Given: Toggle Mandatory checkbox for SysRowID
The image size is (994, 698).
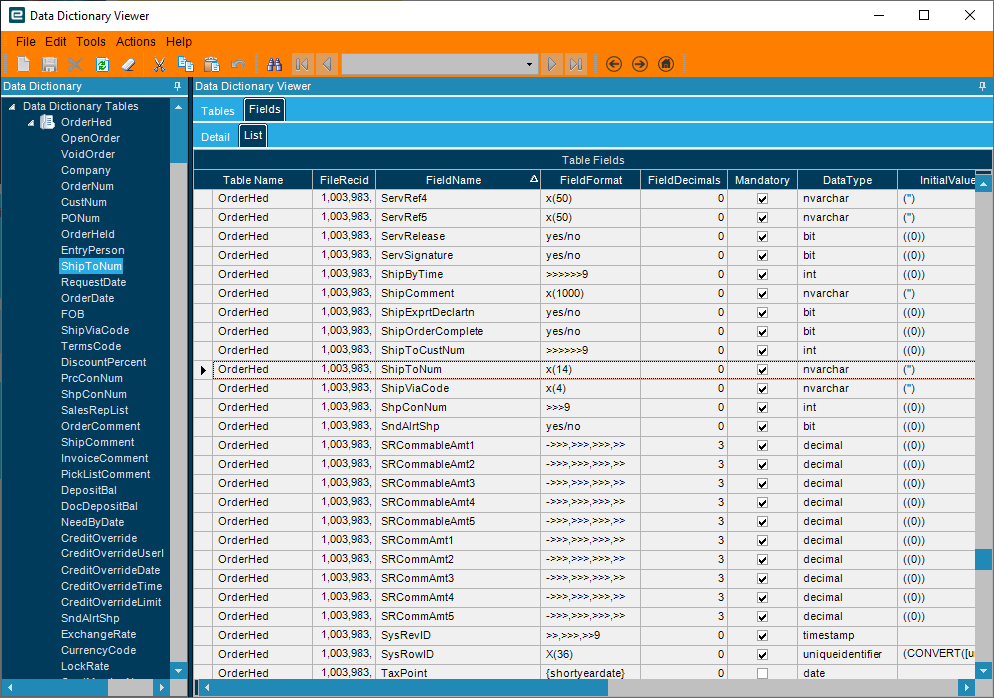Looking at the screenshot, I should pyautogui.click(x=763, y=655).
